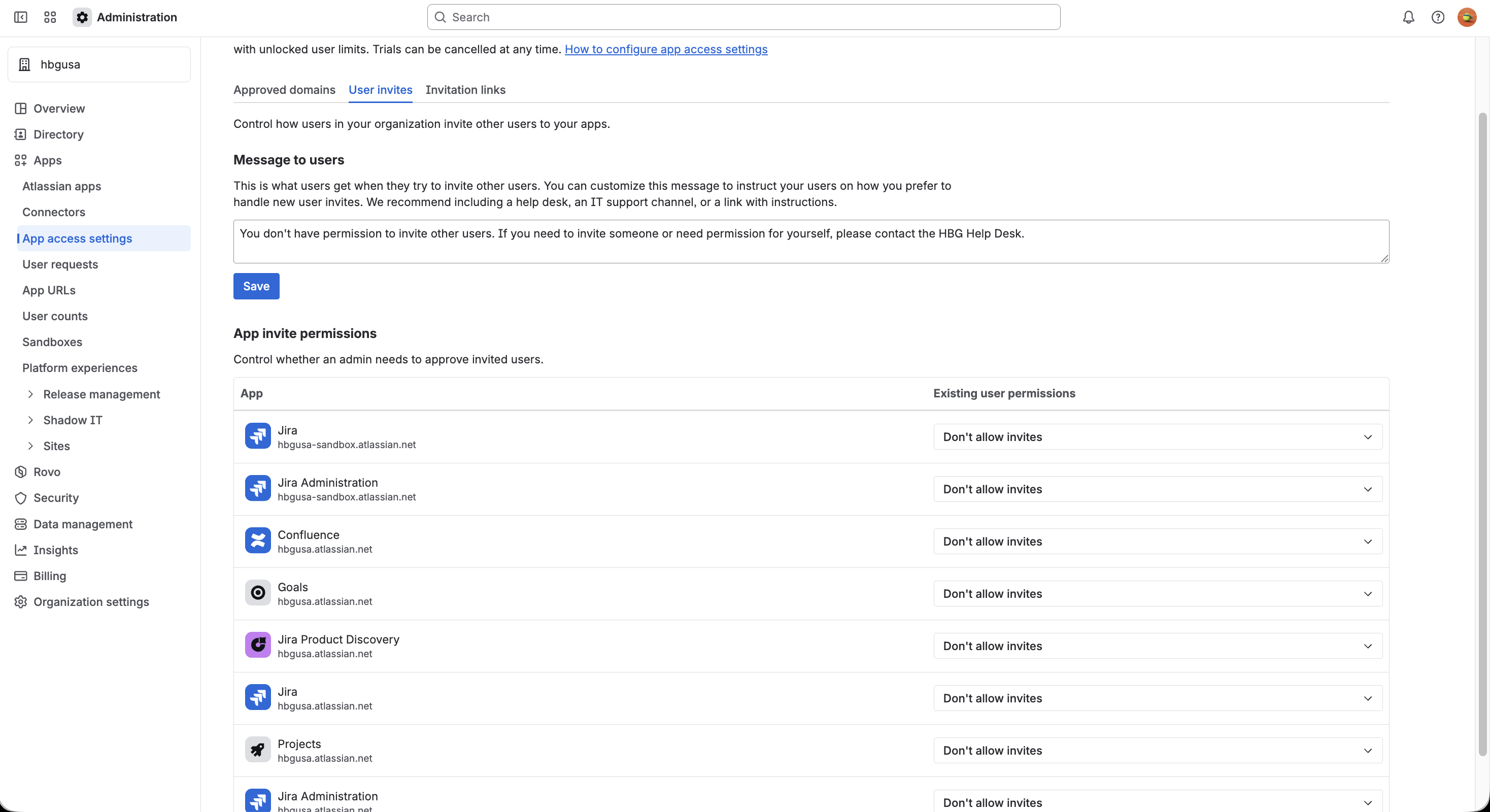Click the top Search field

(744, 17)
